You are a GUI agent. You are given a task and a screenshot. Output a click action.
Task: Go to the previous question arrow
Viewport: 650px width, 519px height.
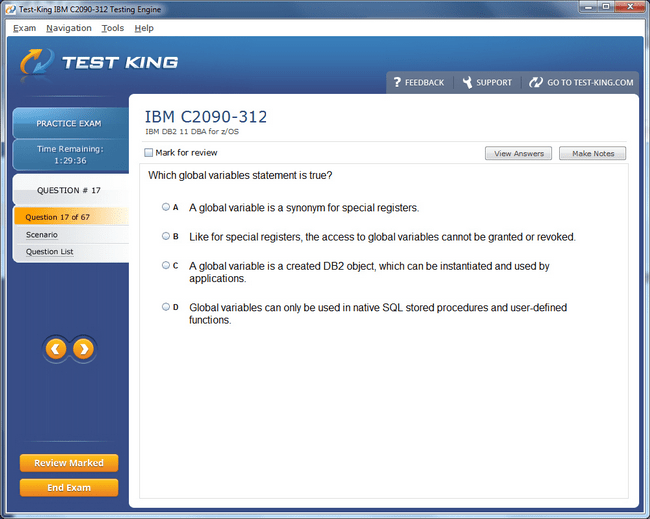56,349
